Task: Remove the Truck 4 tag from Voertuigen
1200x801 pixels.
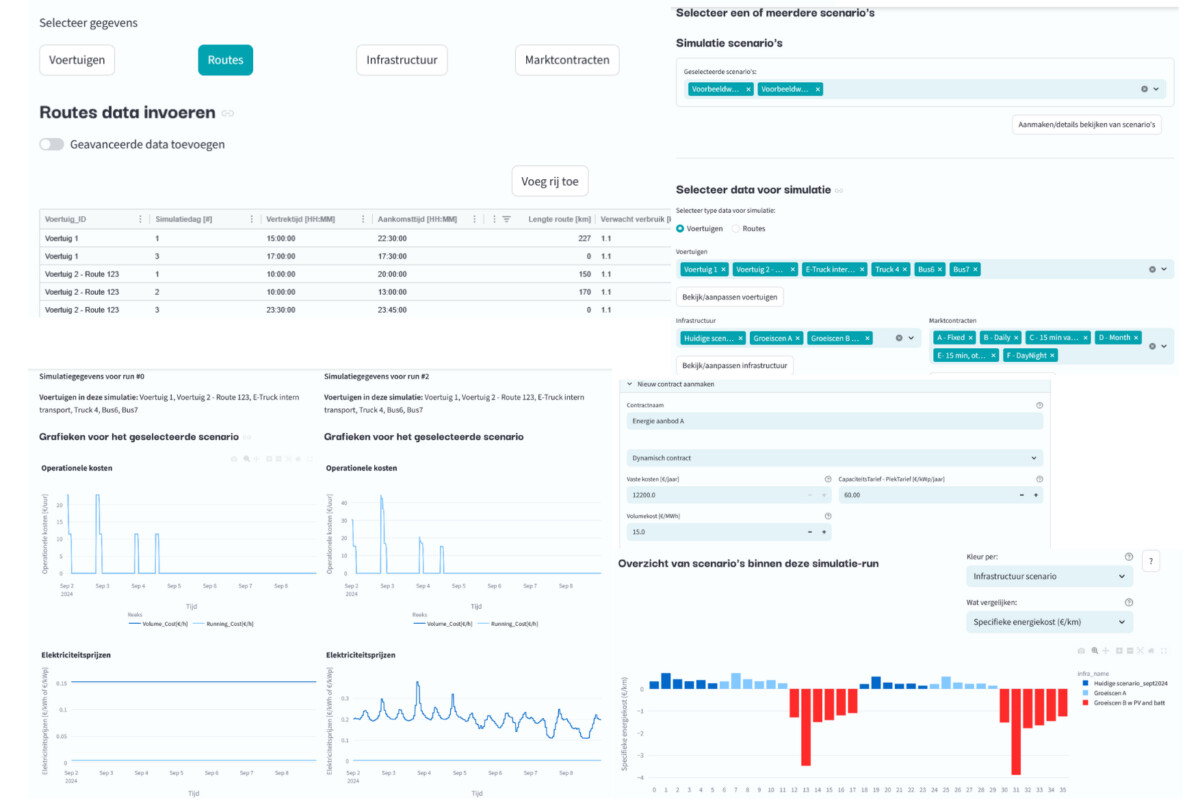Action: pos(905,269)
